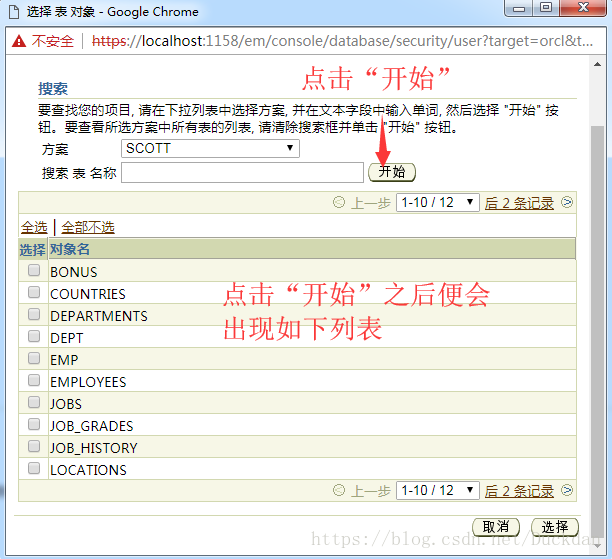Check the EMP table checkbox

pyautogui.click(x=34, y=358)
